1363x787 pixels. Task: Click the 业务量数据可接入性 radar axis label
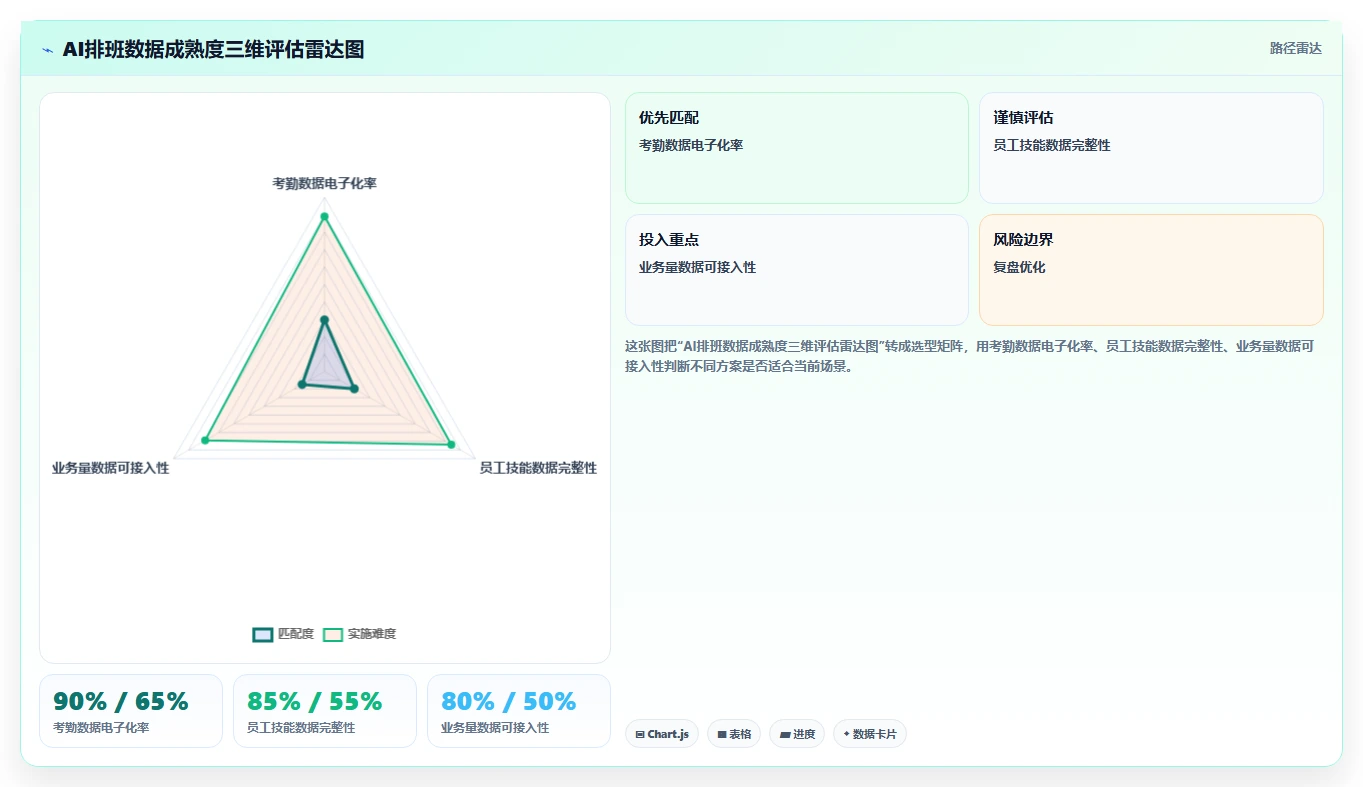(111, 468)
